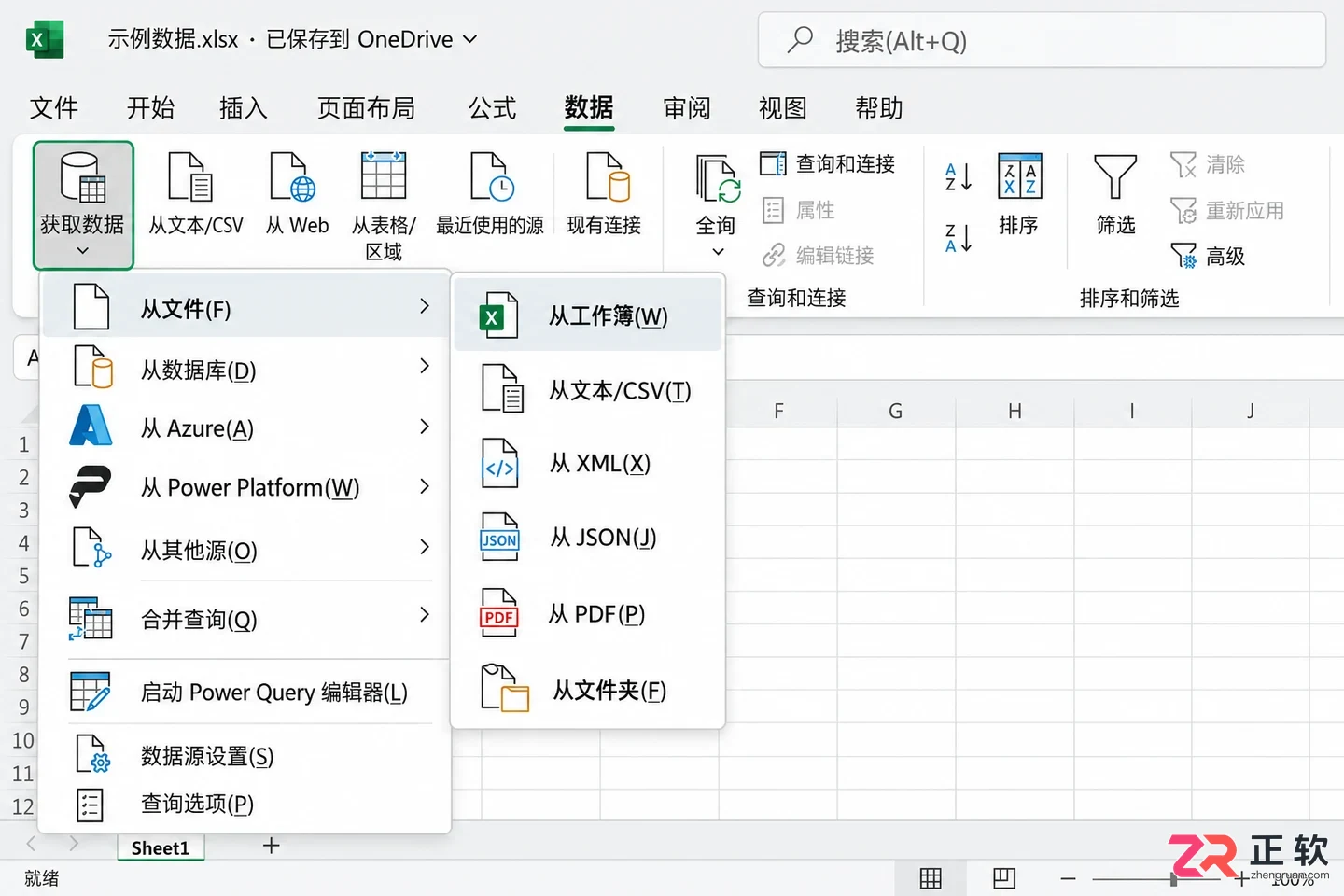
Task: Click the 全部刷新 refresh icon
Action: (x=717, y=179)
